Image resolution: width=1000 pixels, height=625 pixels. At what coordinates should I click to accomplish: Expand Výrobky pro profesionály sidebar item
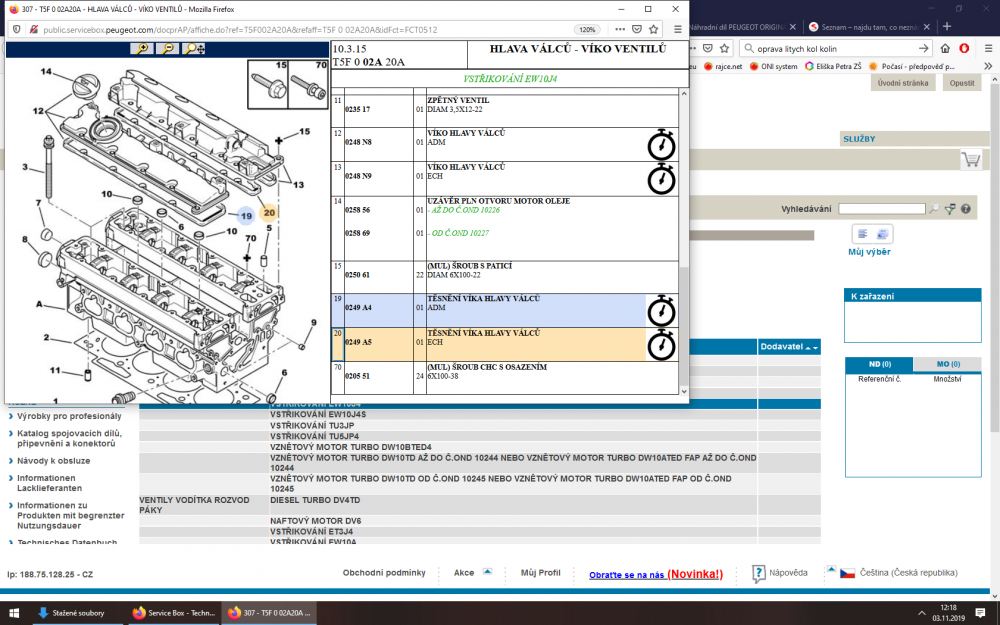tap(69, 416)
